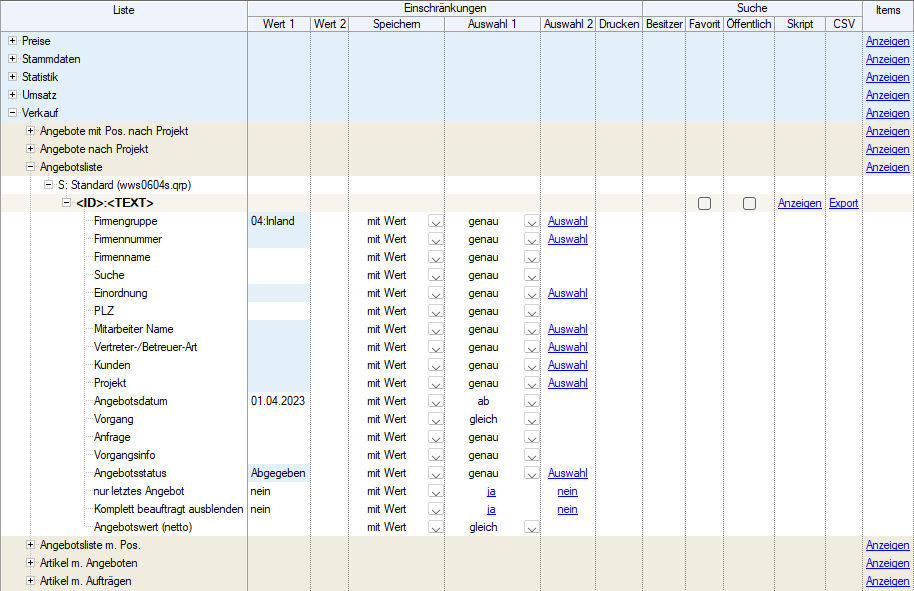The image size is (914, 591).
Task: Expand Angebote mit Pos. nach Projekt
Action: 30,131
